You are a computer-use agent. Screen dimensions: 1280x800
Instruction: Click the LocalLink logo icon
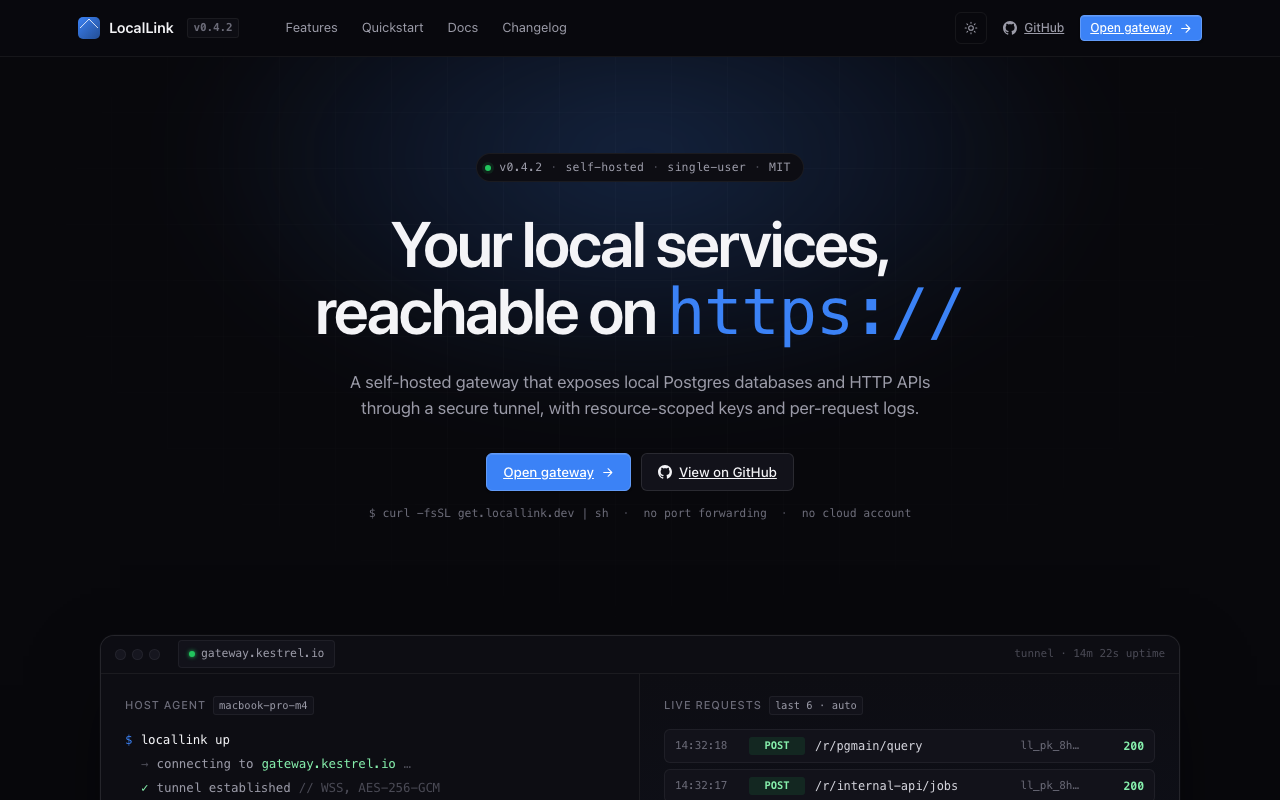(x=89, y=28)
